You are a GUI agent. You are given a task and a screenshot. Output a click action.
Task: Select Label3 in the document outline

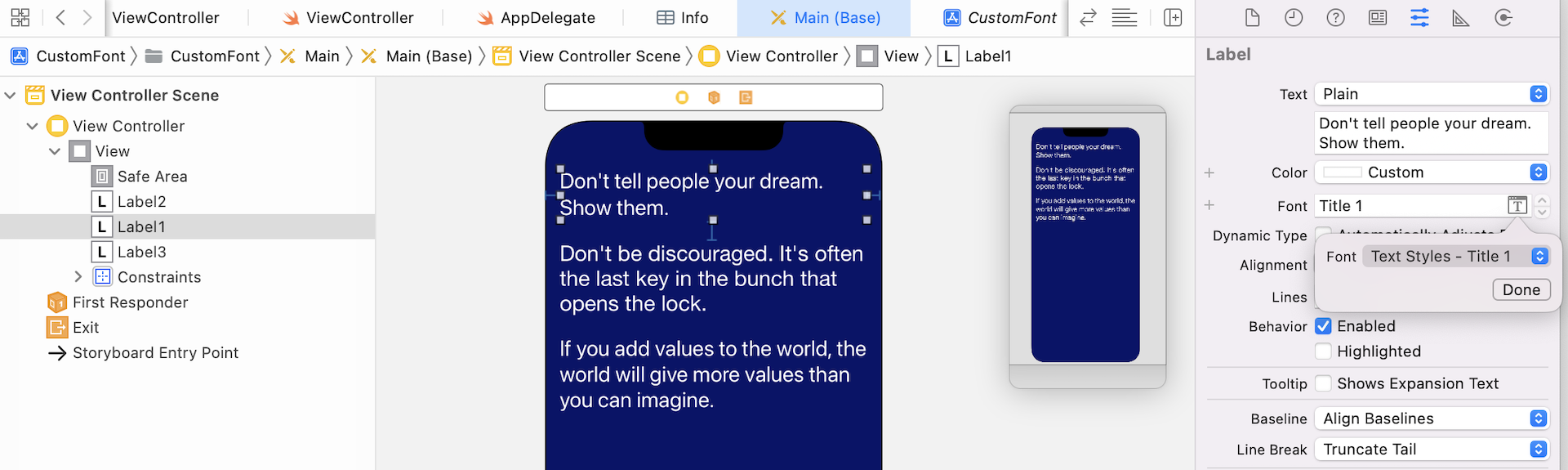(141, 252)
